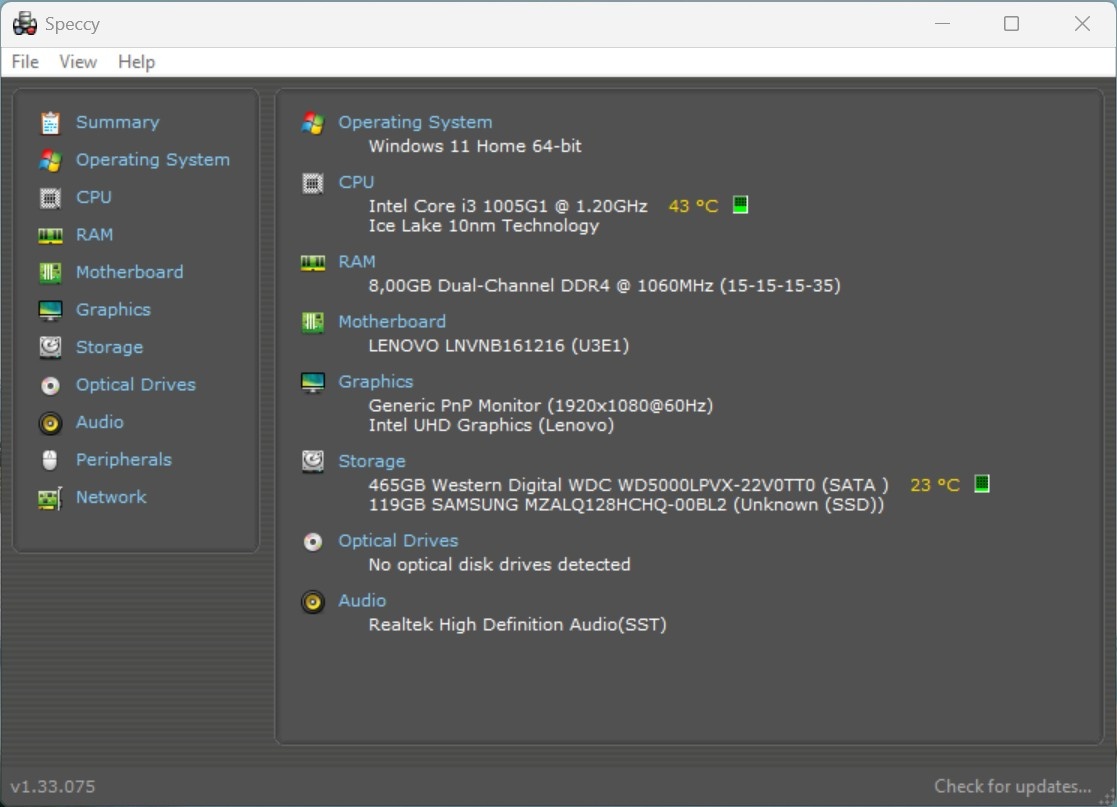The height and width of the screenshot is (807, 1117).
Task: Select the Graphics monitor icon in the sidebar
Action: tap(50, 309)
